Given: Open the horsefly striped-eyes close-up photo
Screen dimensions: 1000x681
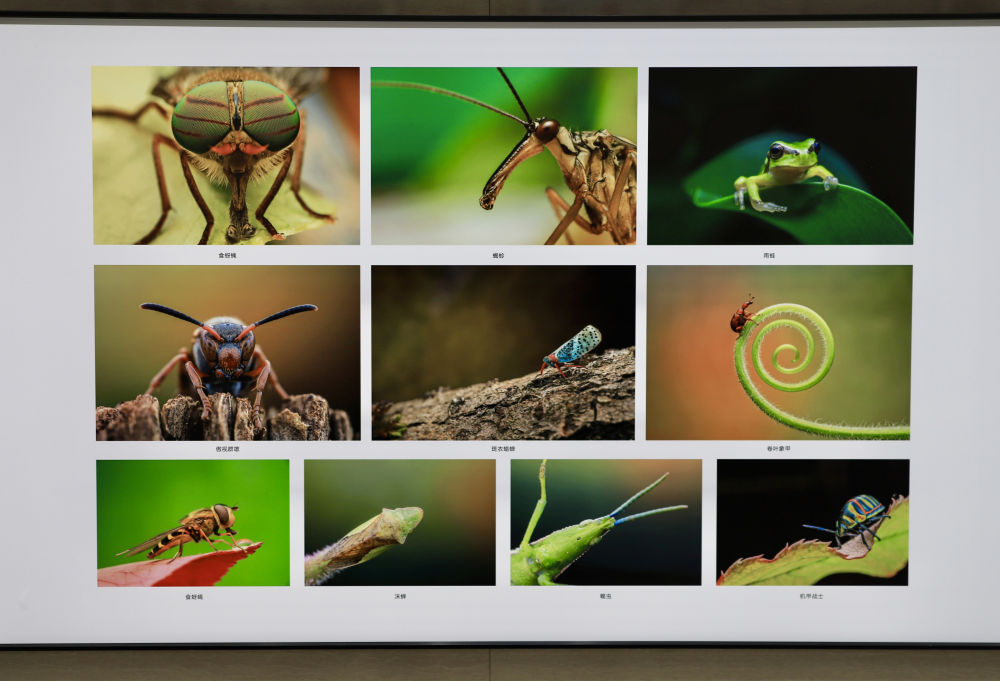Looking at the screenshot, I should point(226,156).
